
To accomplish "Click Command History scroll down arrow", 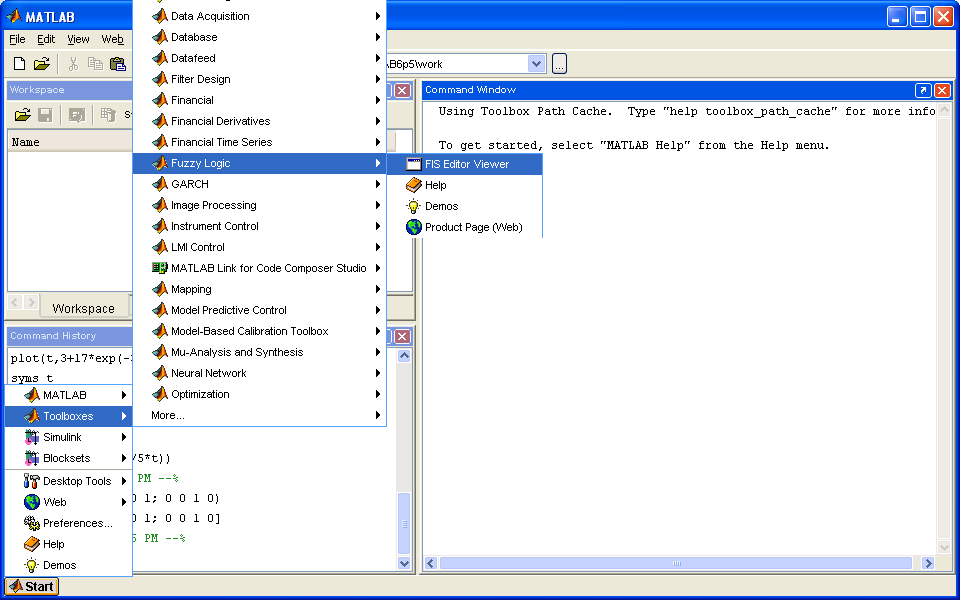I will click(403, 563).
